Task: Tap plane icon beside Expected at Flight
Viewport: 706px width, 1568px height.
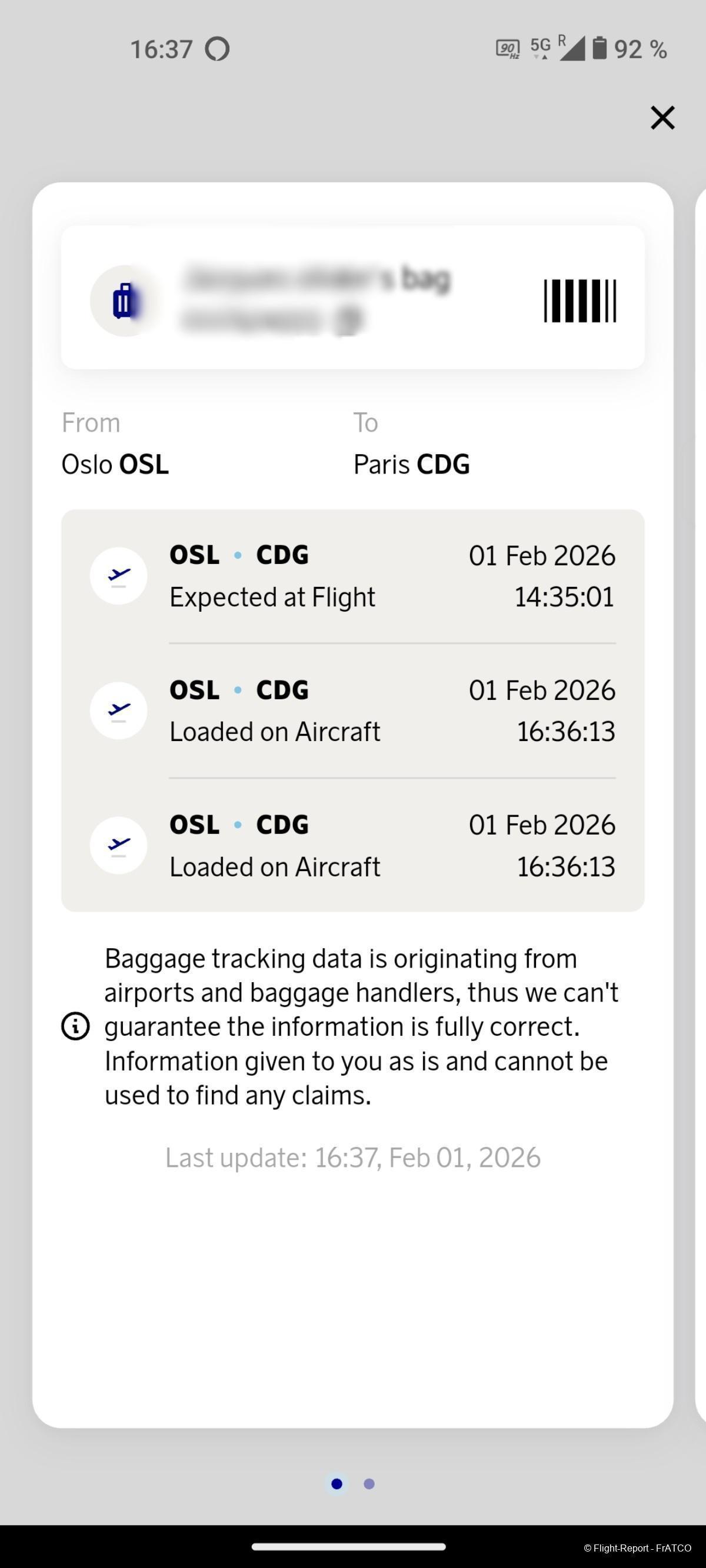Action: click(x=119, y=576)
